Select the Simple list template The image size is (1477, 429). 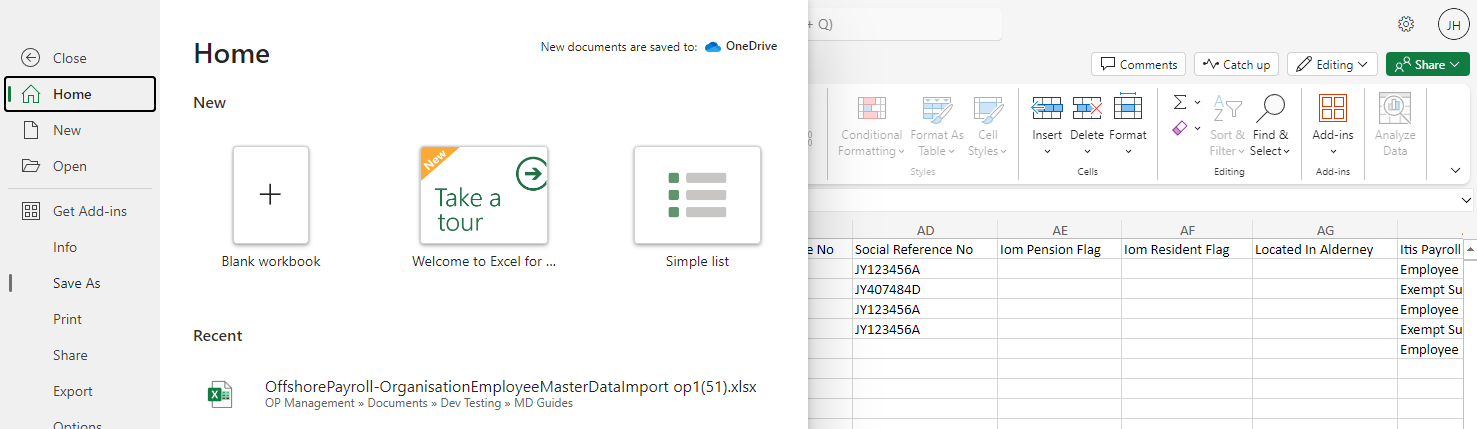[x=697, y=195]
